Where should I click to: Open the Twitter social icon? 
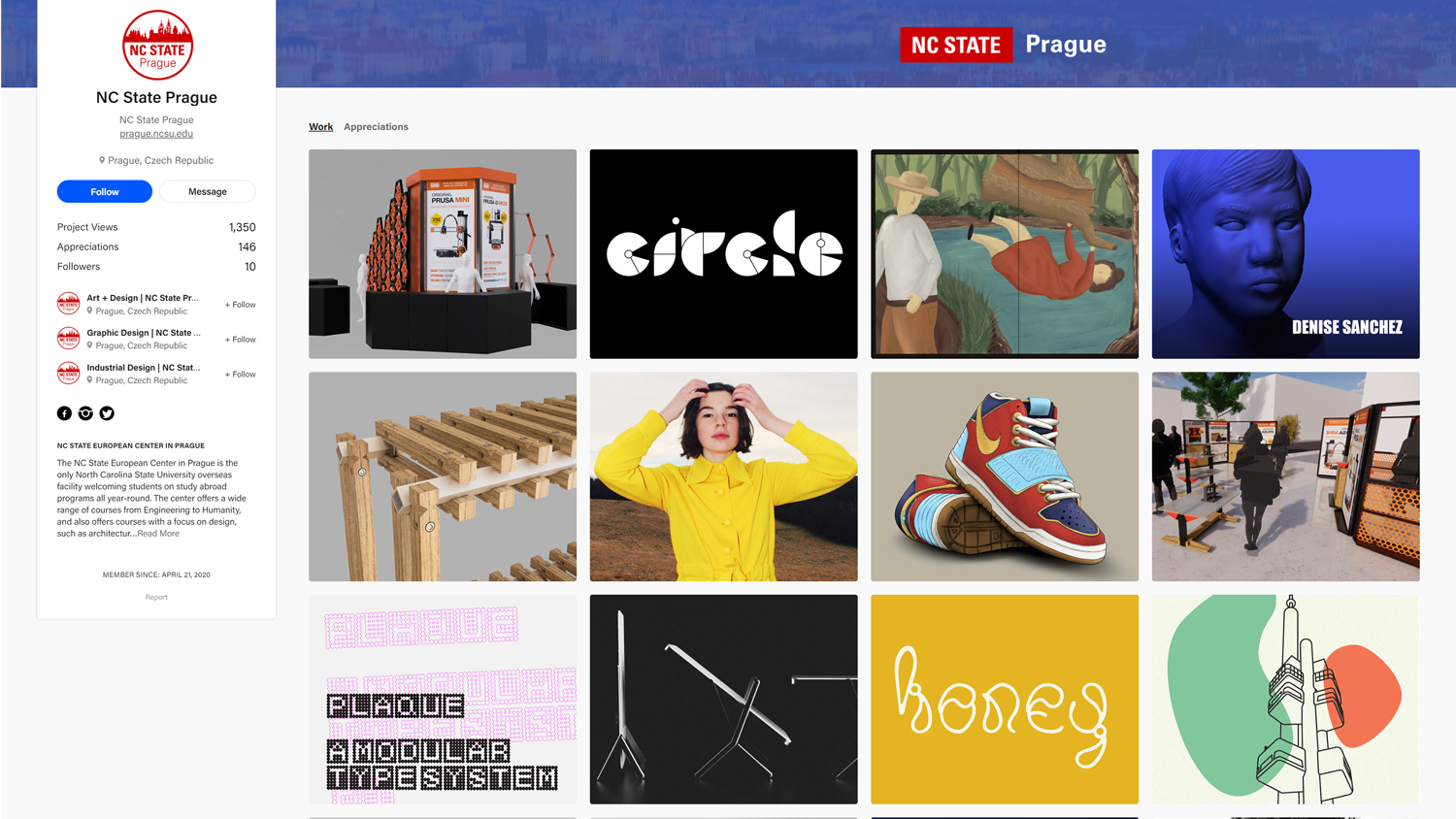tap(107, 413)
